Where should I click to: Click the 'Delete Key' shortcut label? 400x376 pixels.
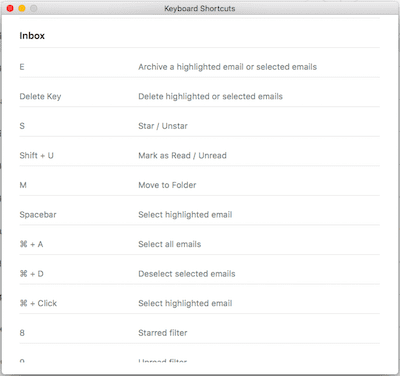coord(40,97)
